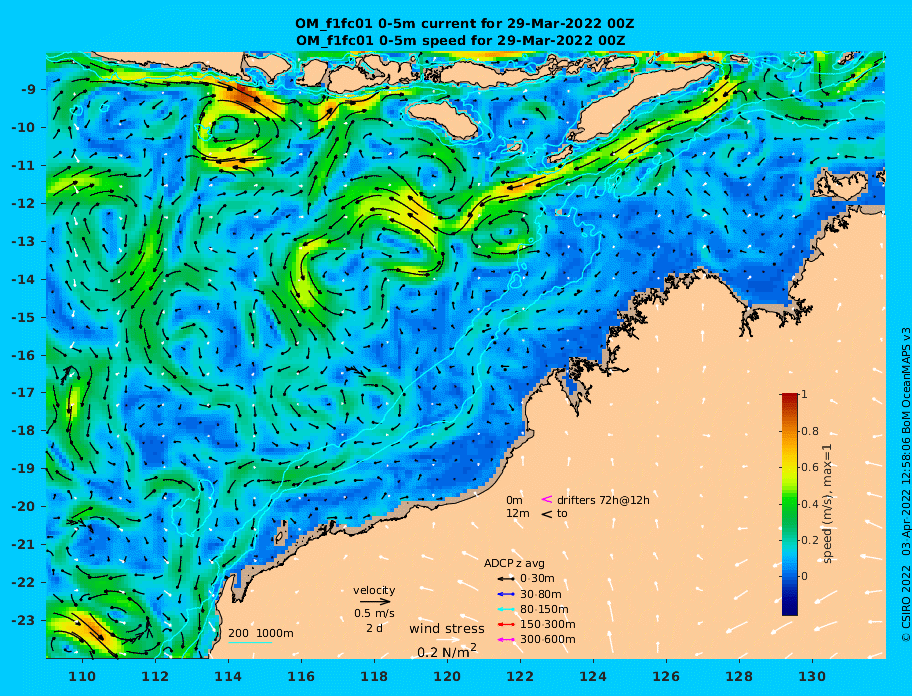Click the 'speed (m/s), max=1' colorbar label
Screen dimensions: 912x696
[x=827, y=503]
